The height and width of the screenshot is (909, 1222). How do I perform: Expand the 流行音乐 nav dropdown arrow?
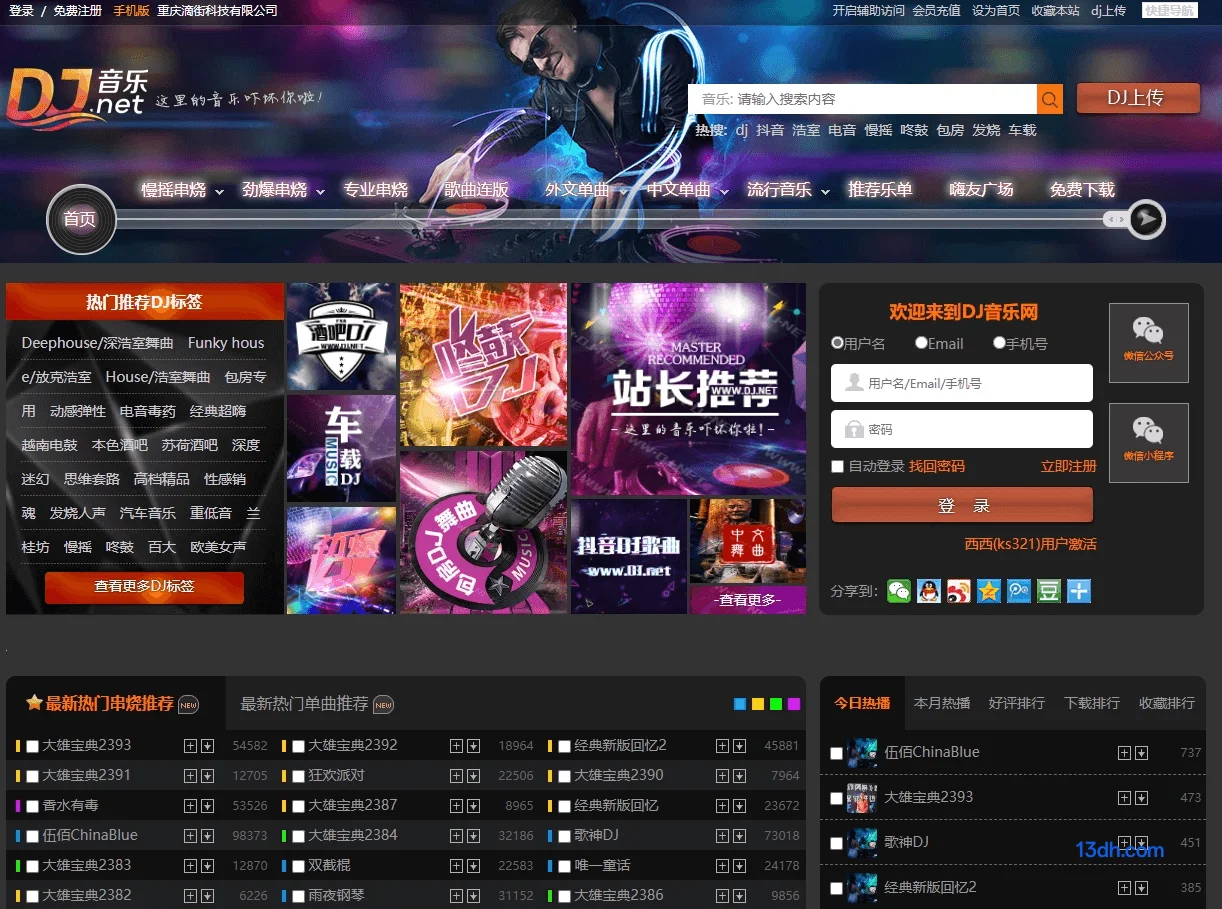pos(825,191)
